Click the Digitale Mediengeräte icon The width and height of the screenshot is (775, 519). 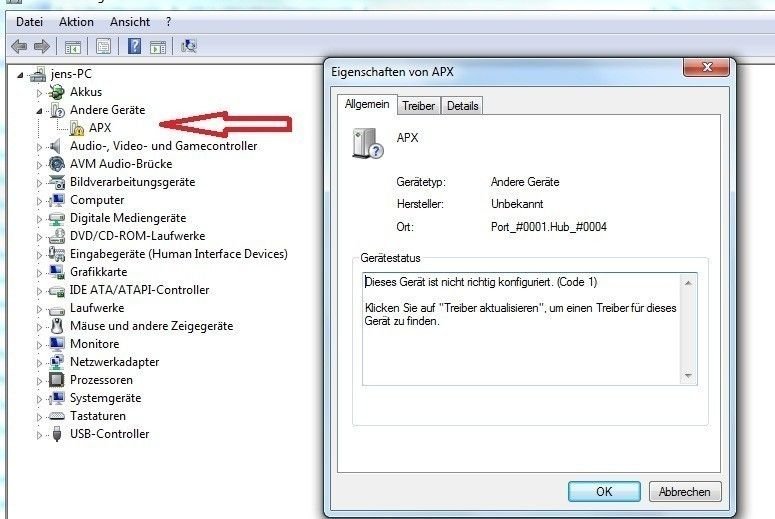click(57, 218)
